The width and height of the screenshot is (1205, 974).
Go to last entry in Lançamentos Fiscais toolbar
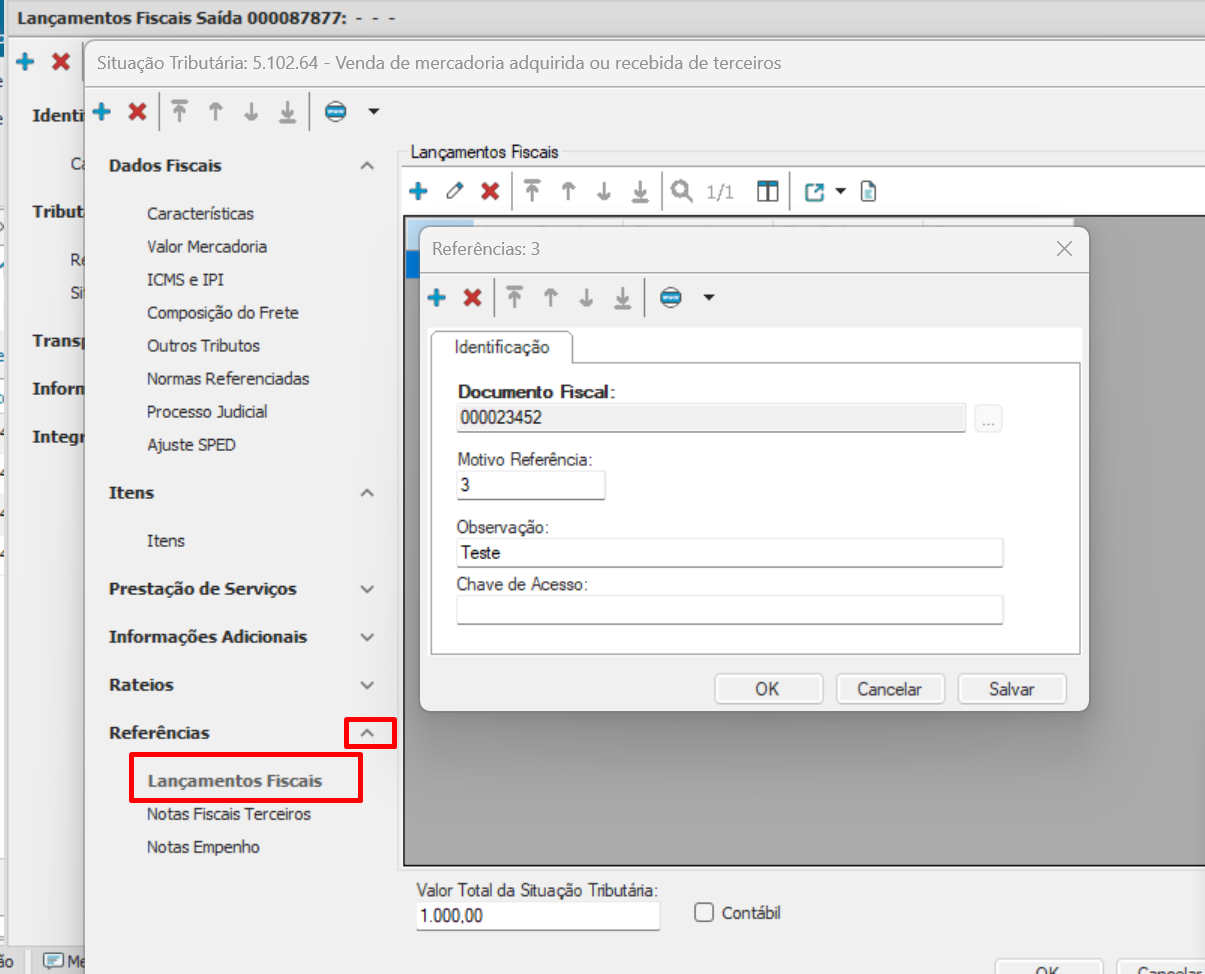coord(640,191)
